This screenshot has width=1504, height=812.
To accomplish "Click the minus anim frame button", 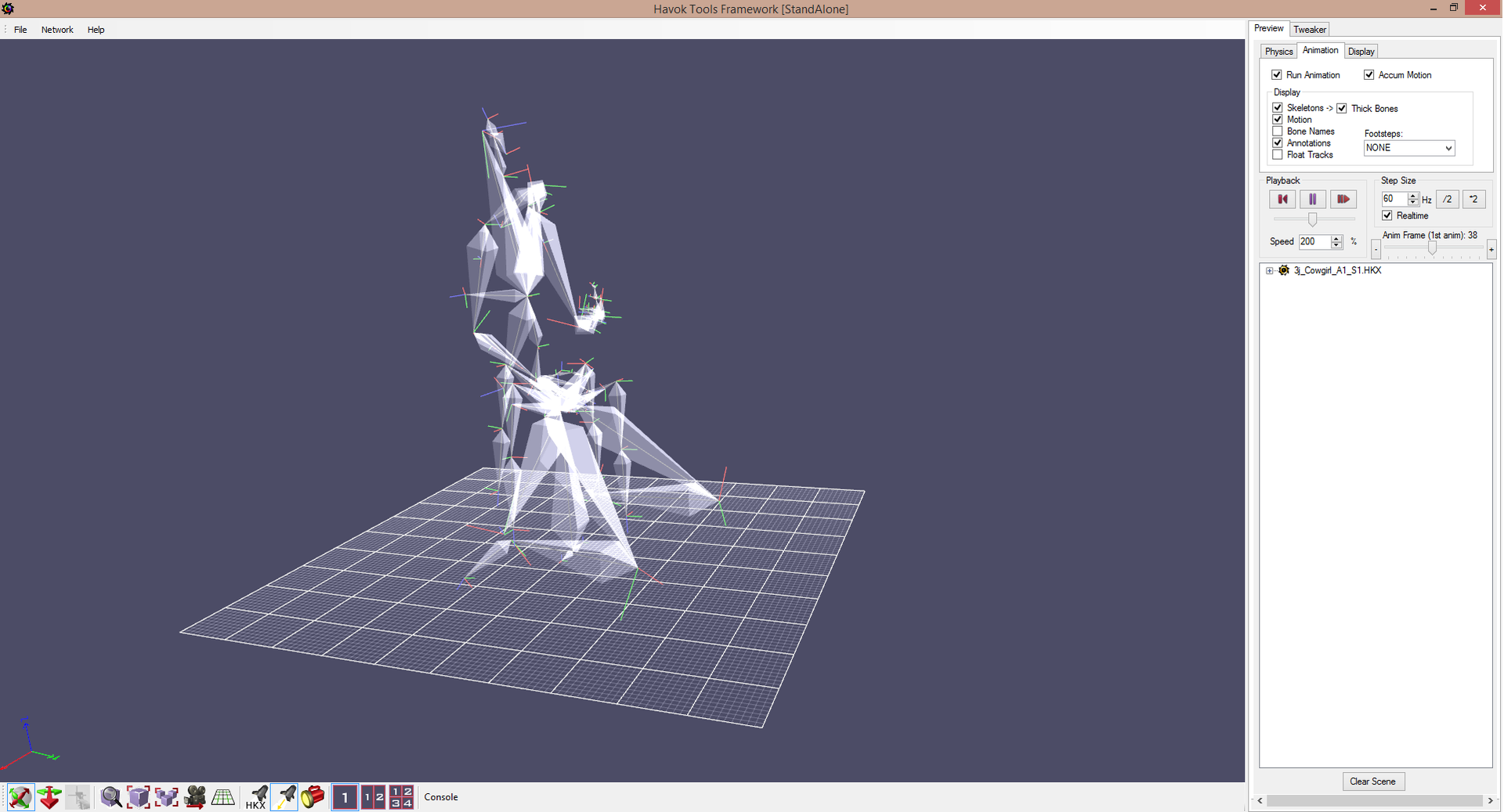I will click(1376, 250).
